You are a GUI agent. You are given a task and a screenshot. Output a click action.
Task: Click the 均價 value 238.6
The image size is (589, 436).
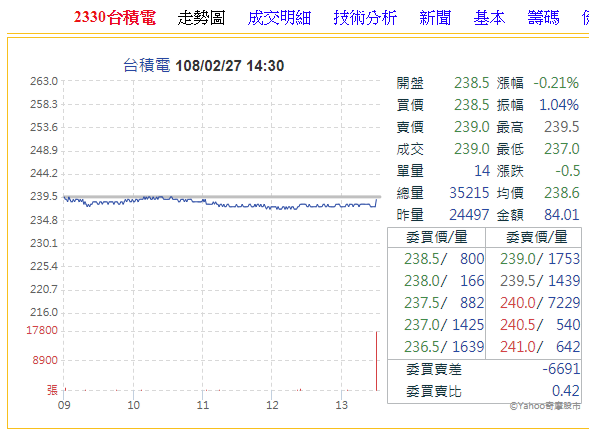coord(562,193)
